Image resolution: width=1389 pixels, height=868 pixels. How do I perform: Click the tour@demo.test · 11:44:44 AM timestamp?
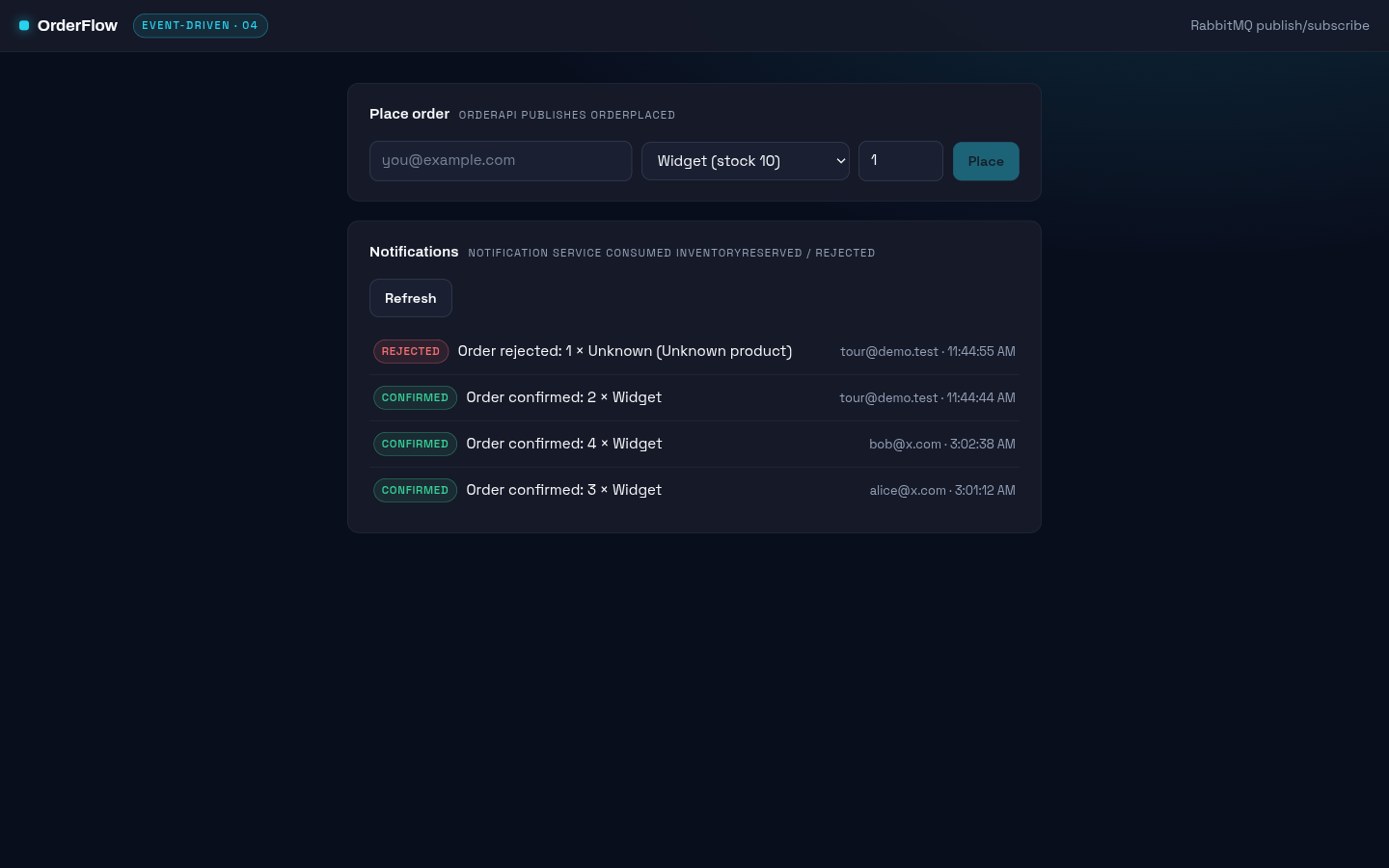point(928,397)
